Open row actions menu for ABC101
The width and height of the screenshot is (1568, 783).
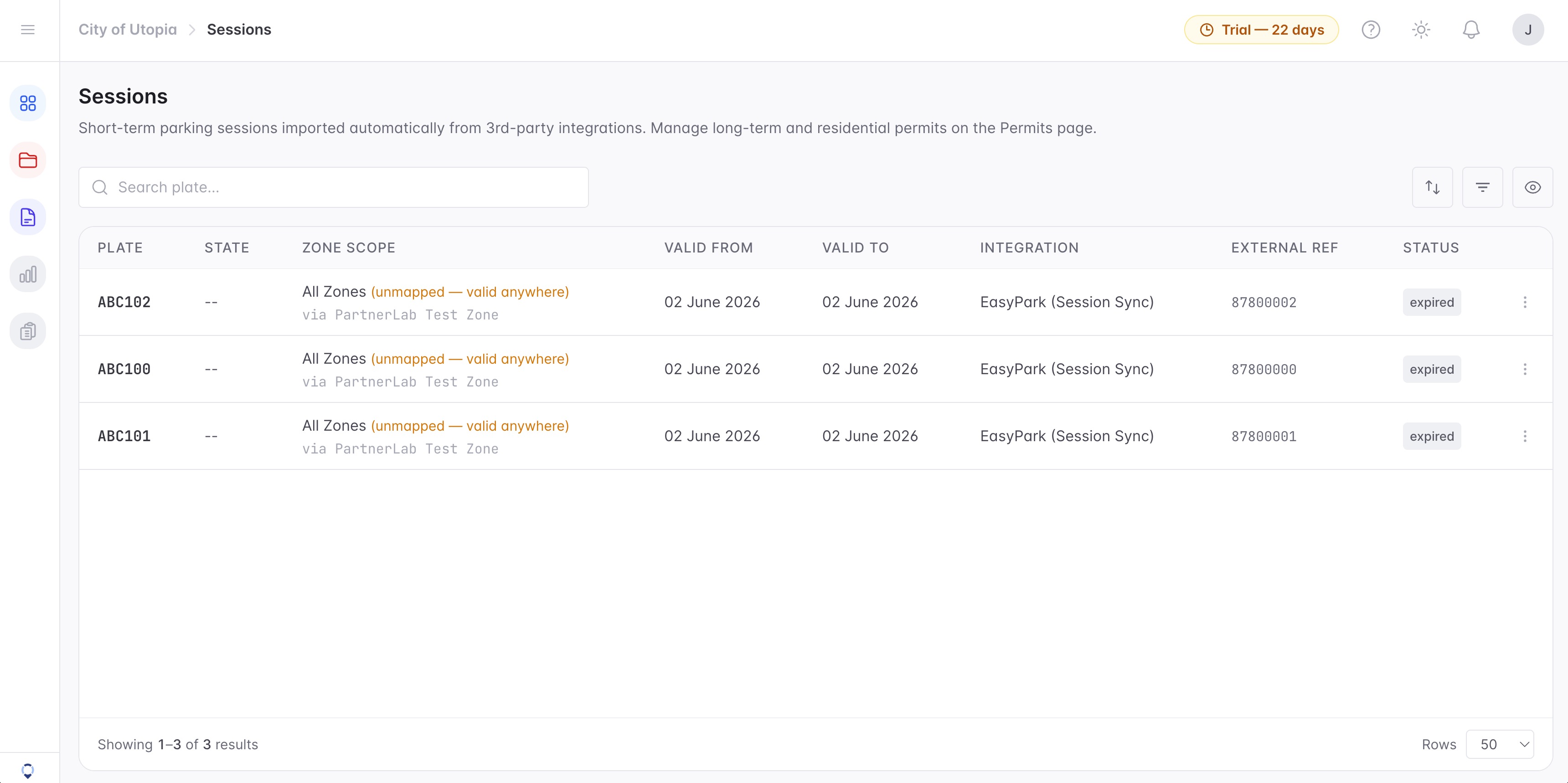[1525, 436]
